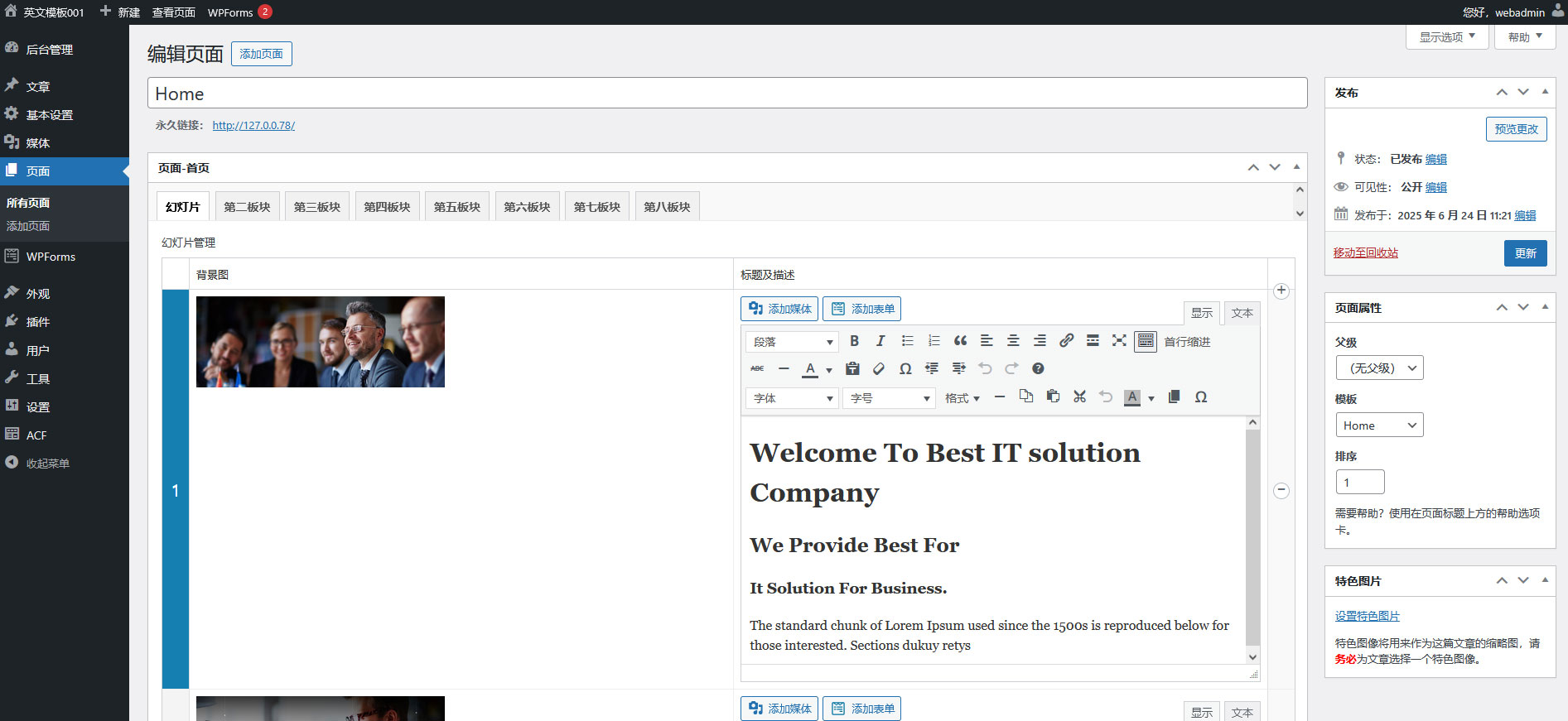Screen dimensions: 1568x721
Task: Toggle the toolbar kitchen sink button
Action: point(1146,341)
